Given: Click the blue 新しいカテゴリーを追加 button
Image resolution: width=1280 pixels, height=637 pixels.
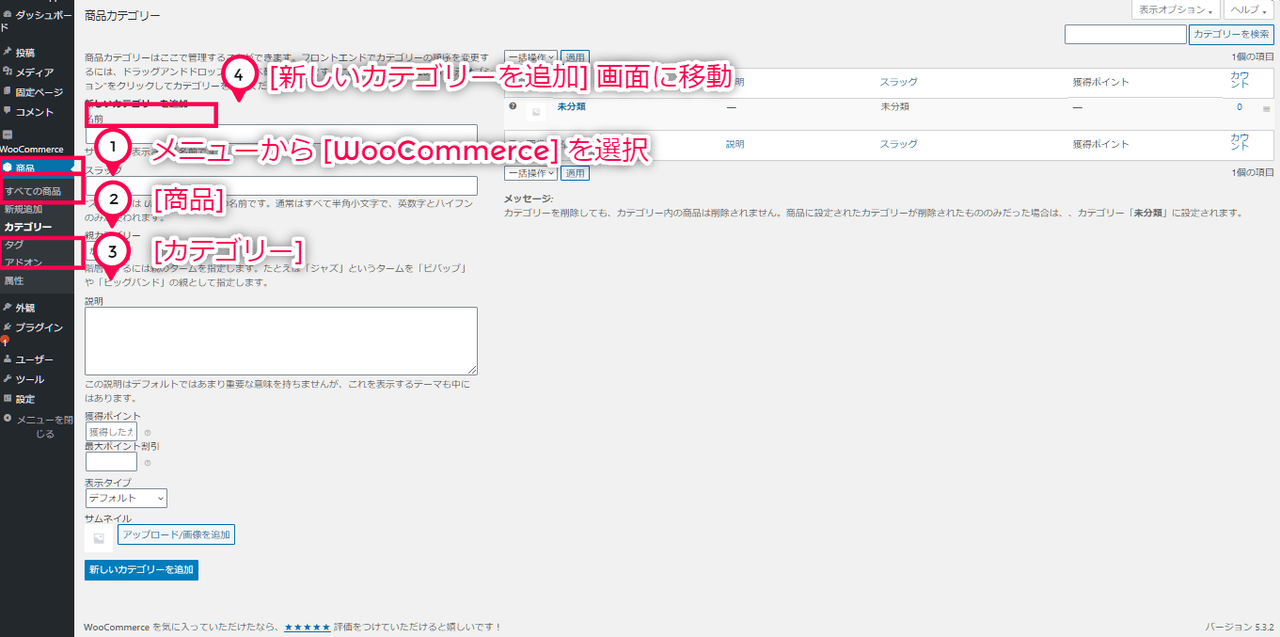Looking at the screenshot, I should point(141,570).
